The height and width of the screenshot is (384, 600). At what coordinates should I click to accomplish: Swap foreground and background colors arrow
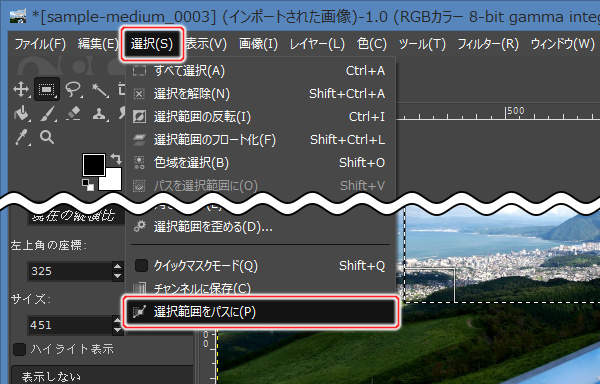tap(115, 158)
